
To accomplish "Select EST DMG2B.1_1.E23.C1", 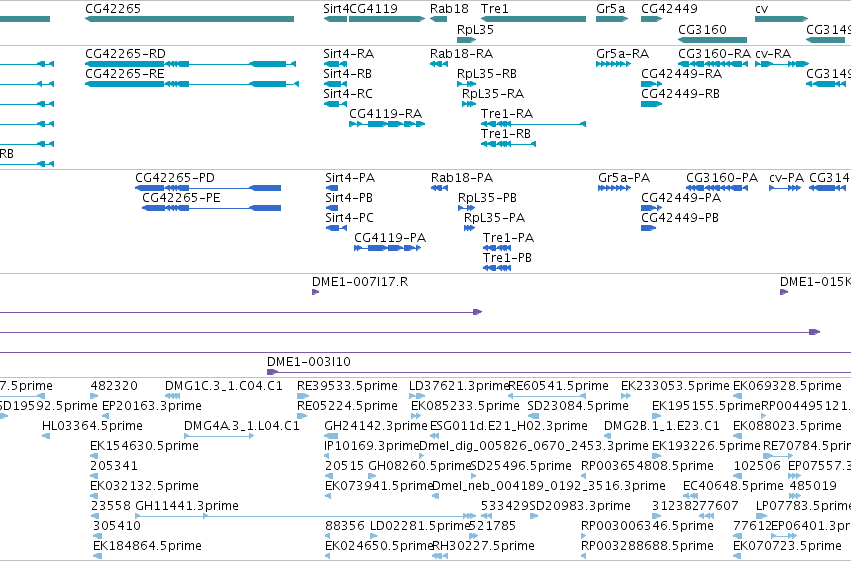I will pyautogui.click(x=608, y=436).
